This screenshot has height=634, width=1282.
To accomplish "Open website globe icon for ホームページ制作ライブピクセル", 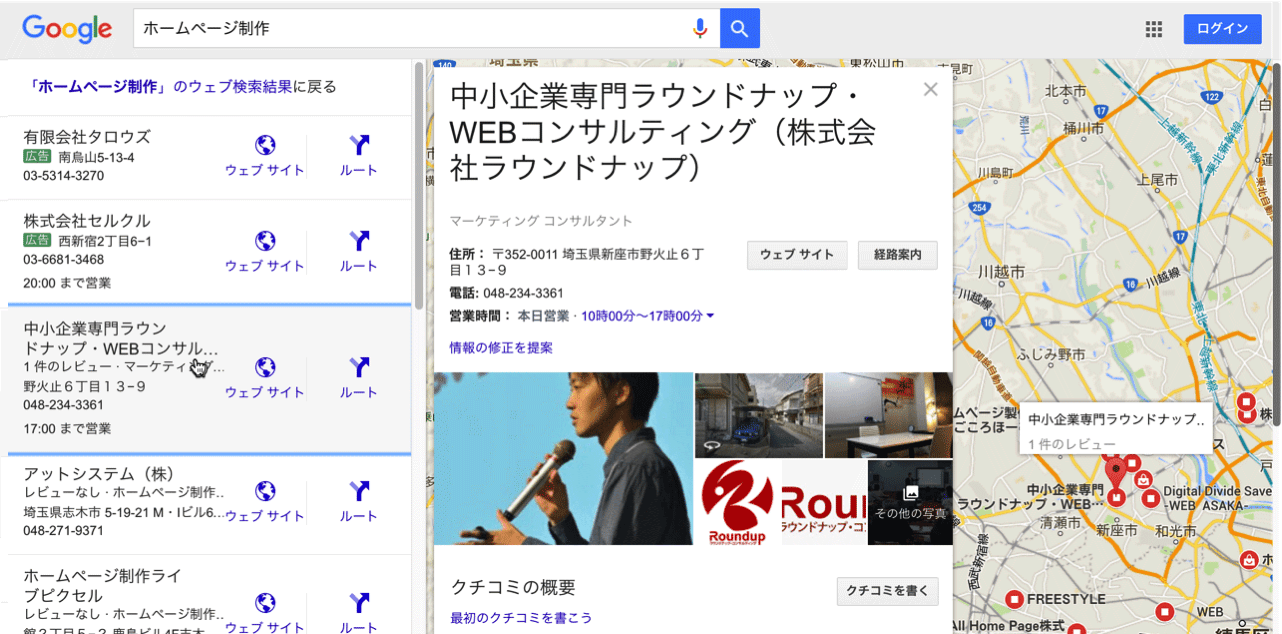I will 265,603.
